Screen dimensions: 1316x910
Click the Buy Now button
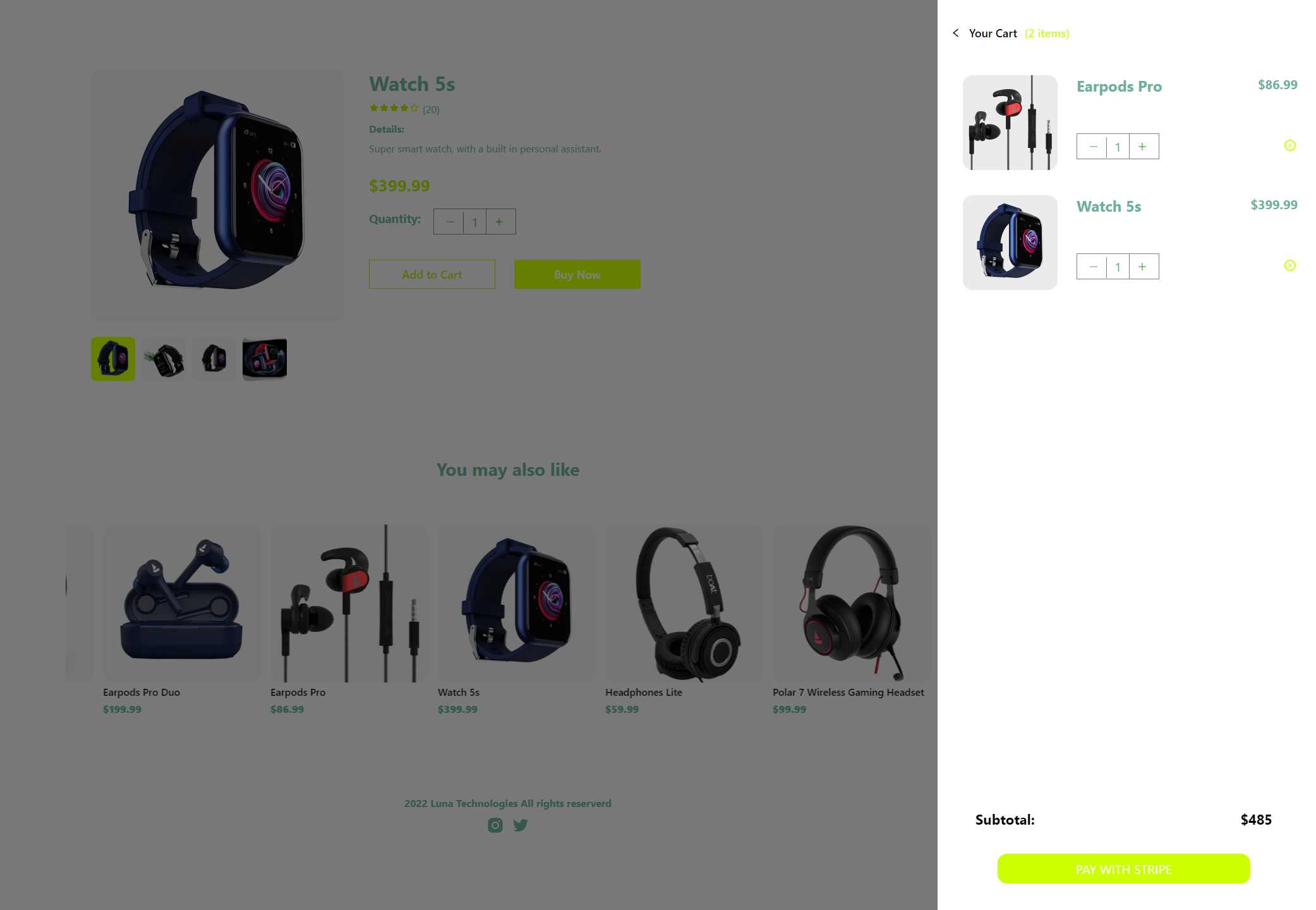577,274
